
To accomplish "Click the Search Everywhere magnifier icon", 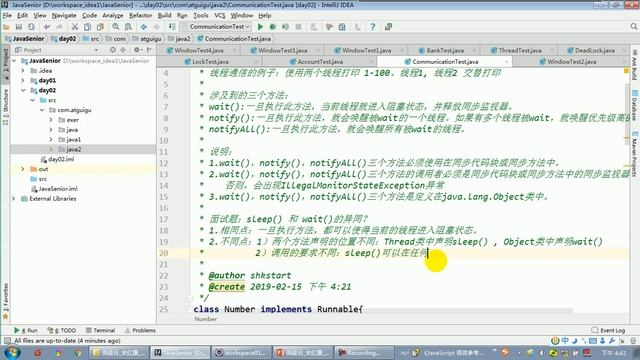I will point(633,27).
